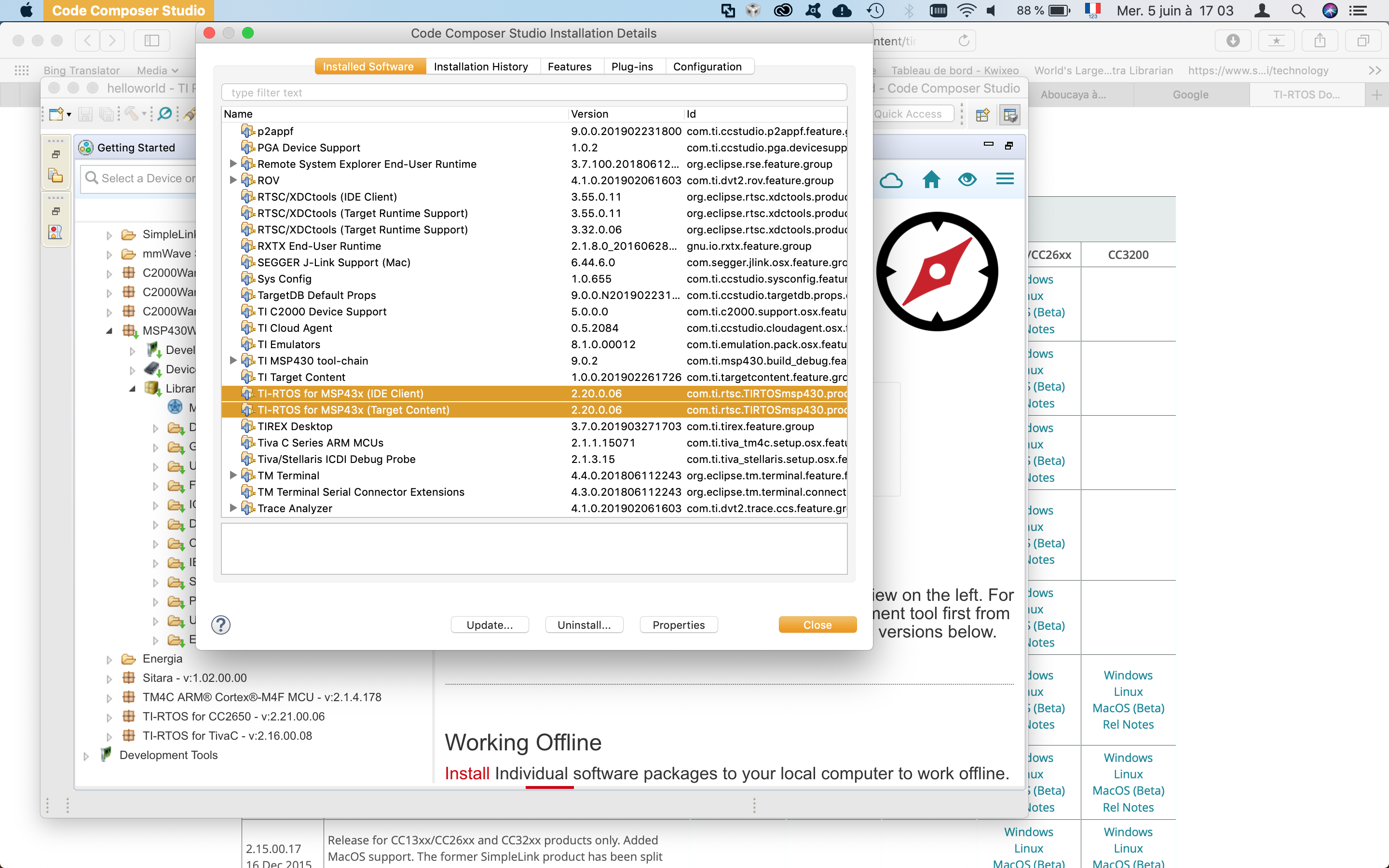1389x868 pixels.
Task: Open the Open Perspective toolbar icon
Action: pos(982,115)
